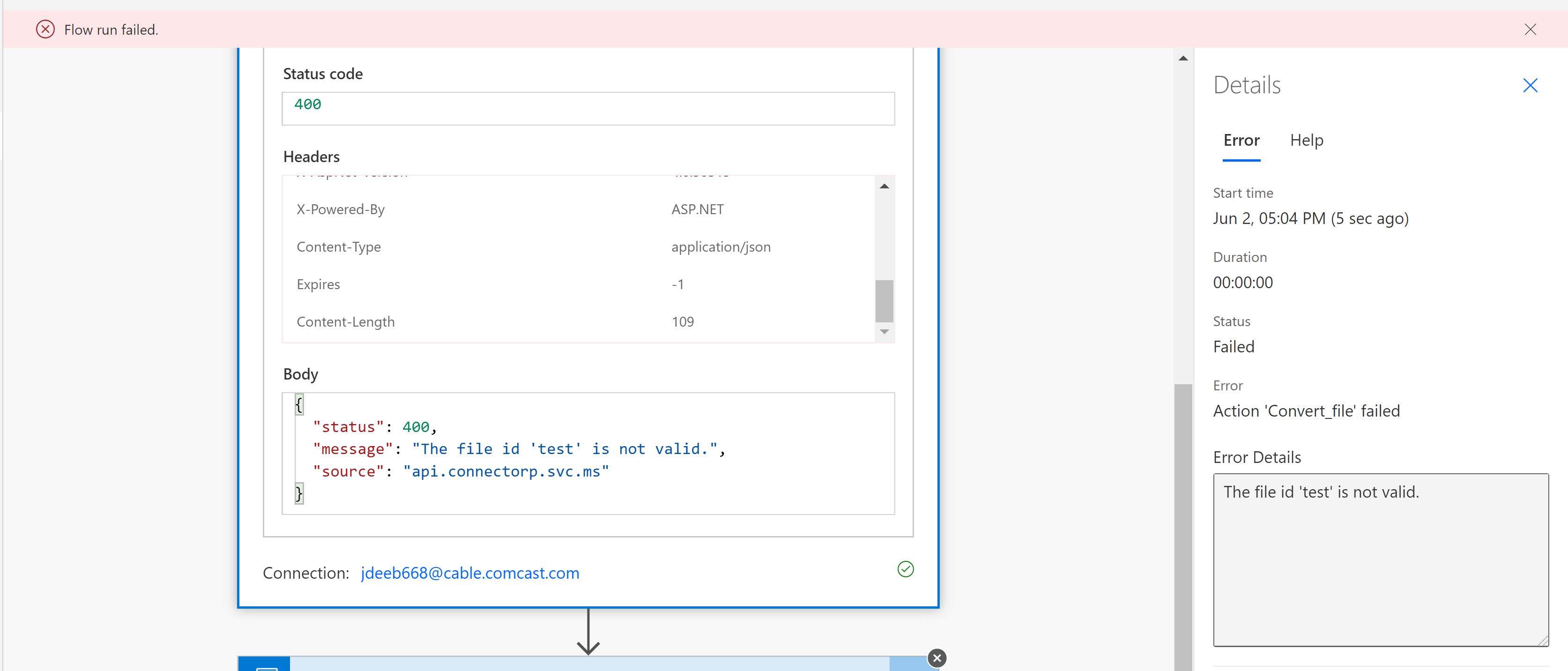Click the Connection label row

point(305,572)
